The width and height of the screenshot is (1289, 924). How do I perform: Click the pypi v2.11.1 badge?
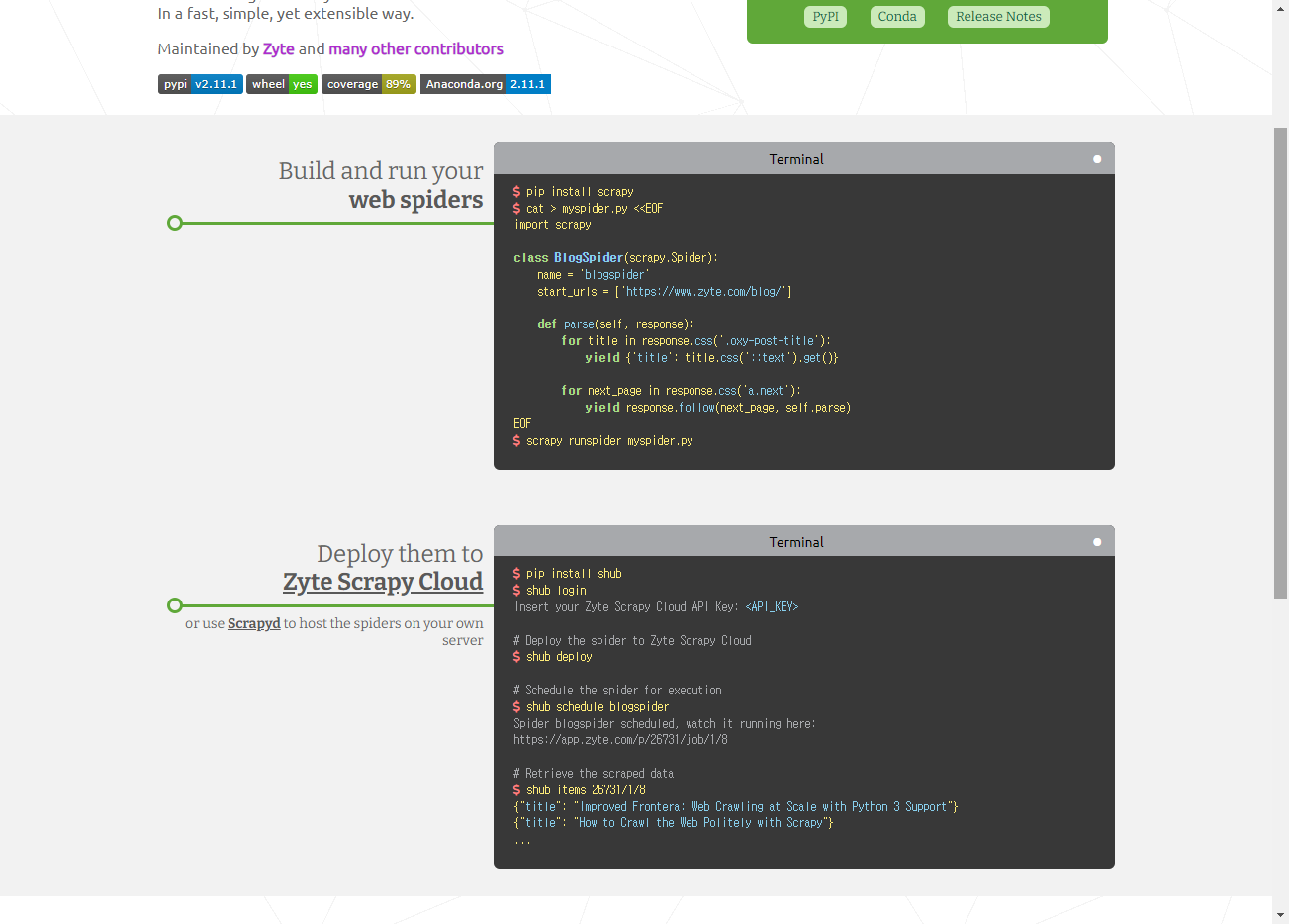click(200, 84)
